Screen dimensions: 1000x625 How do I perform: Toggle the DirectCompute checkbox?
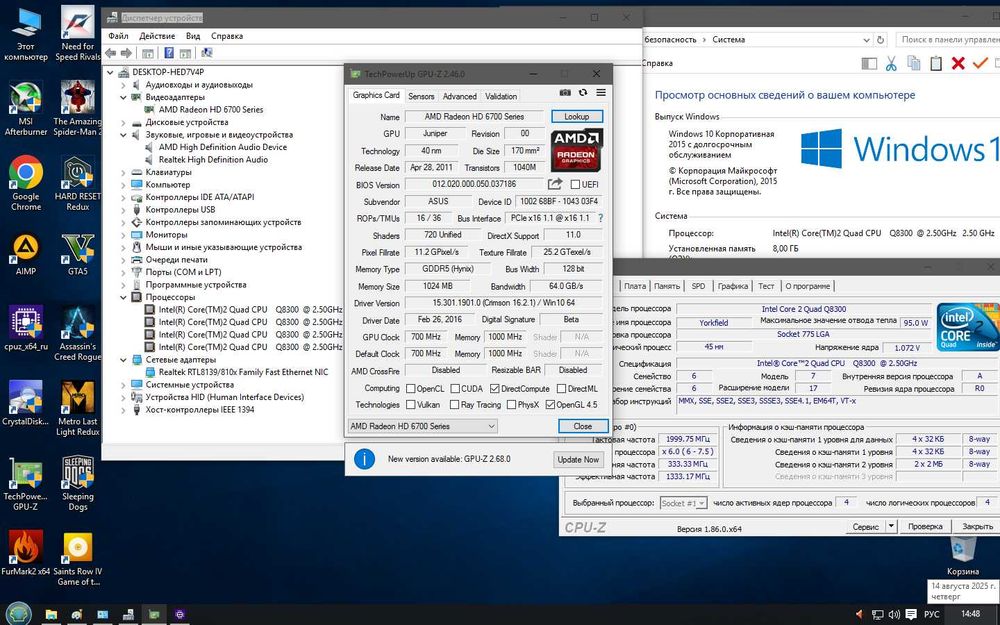pos(495,388)
